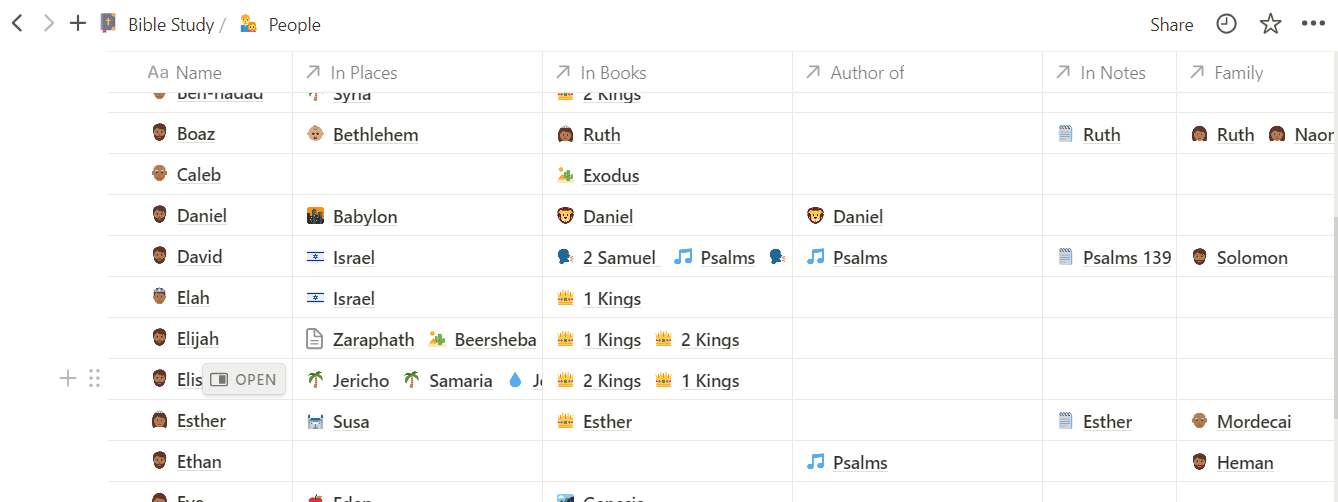Open page history clock icon
1338x502 pixels.
1227,24
